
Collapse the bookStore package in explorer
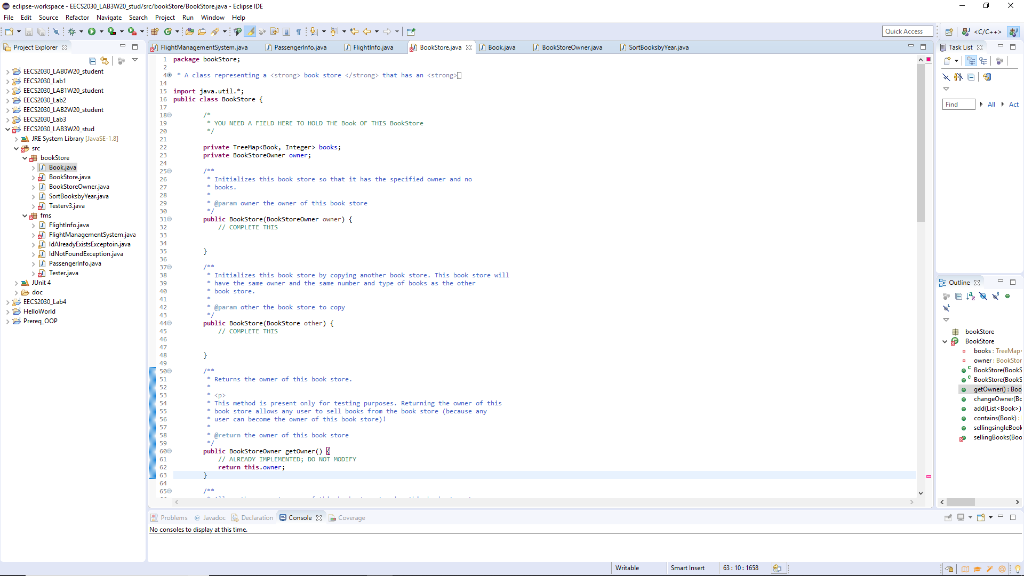[25, 158]
